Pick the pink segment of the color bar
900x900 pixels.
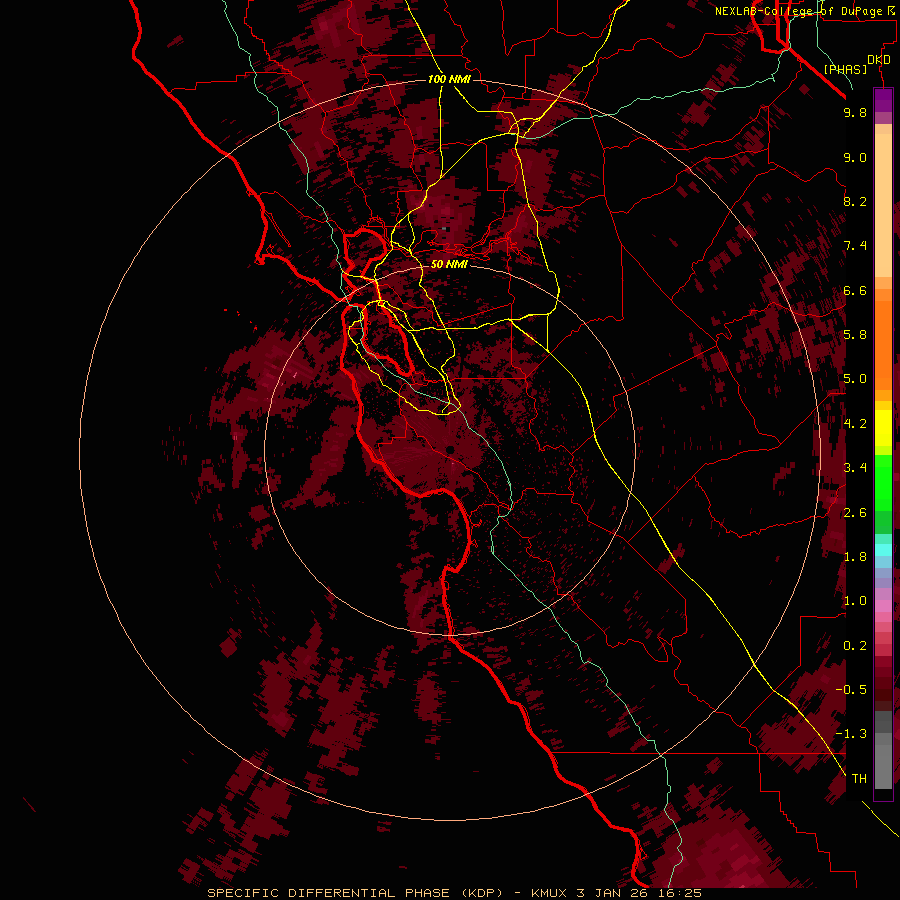click(x=883, y=606)
